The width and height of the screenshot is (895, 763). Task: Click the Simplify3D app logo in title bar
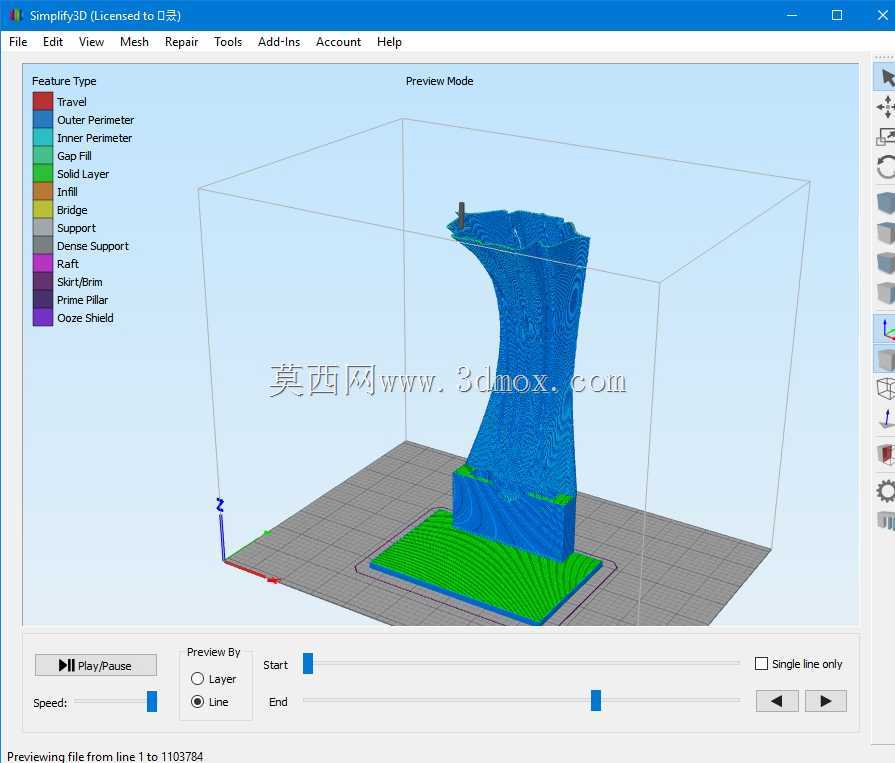pos(15,15)
